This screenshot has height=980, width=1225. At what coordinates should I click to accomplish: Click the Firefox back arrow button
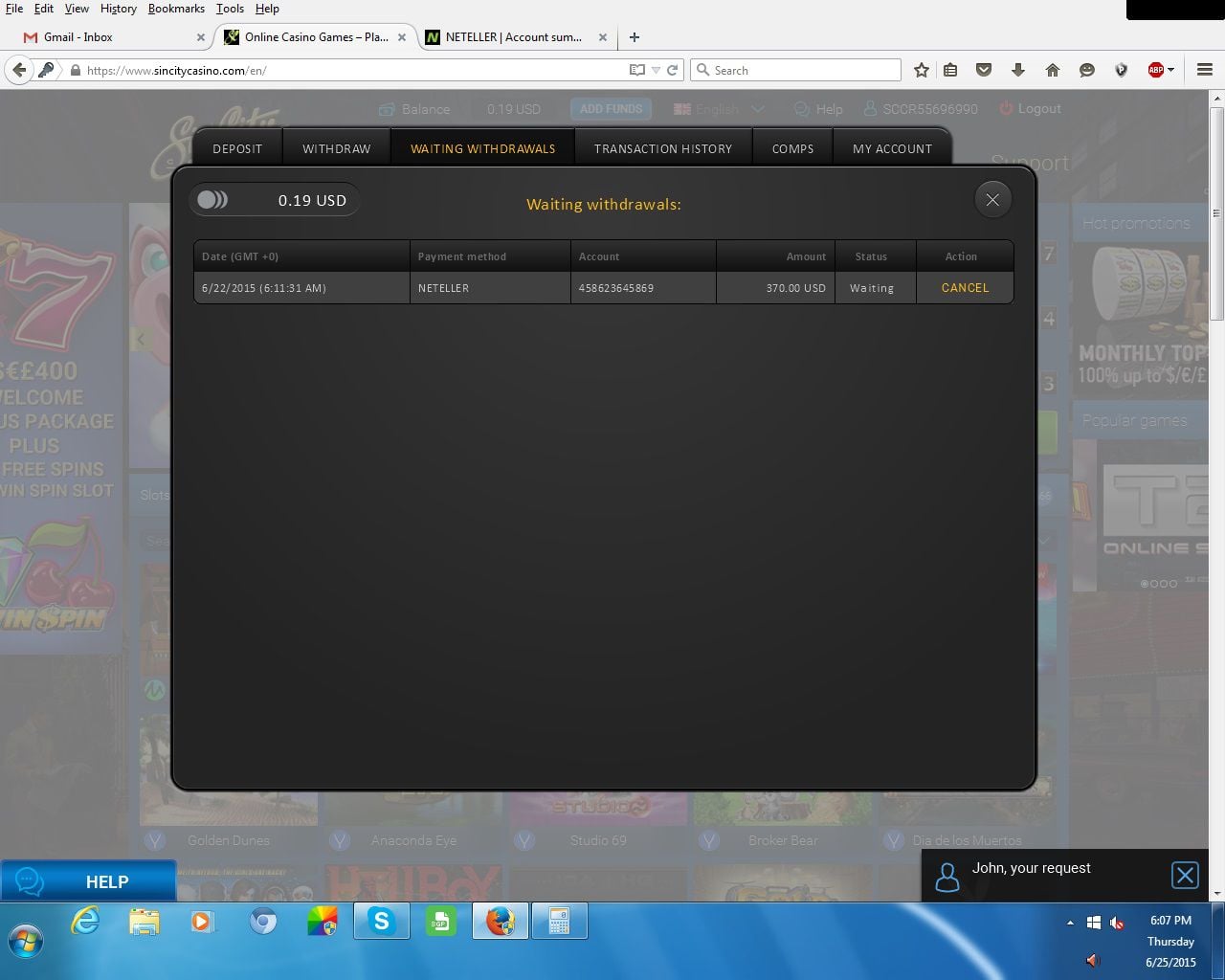(x=19, y=70)
